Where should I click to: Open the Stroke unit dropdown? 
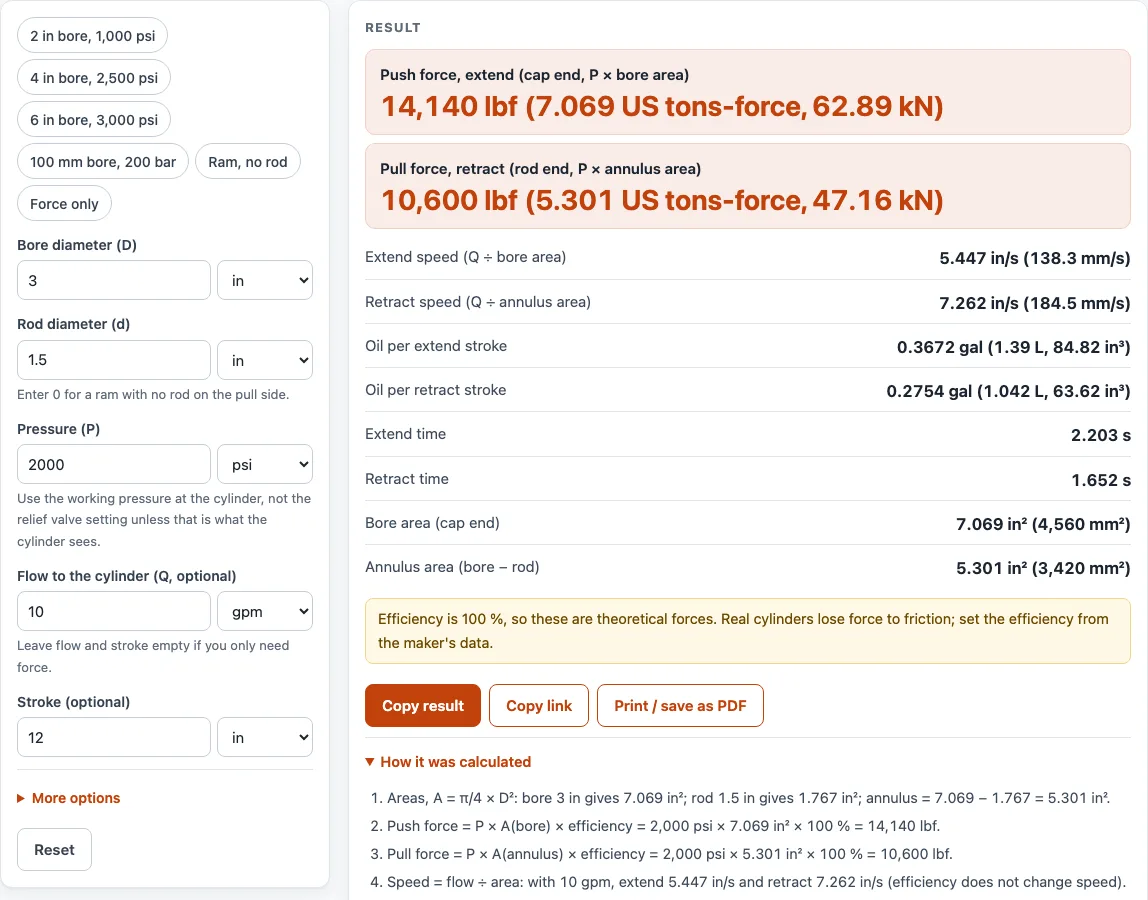coord(265,737)
